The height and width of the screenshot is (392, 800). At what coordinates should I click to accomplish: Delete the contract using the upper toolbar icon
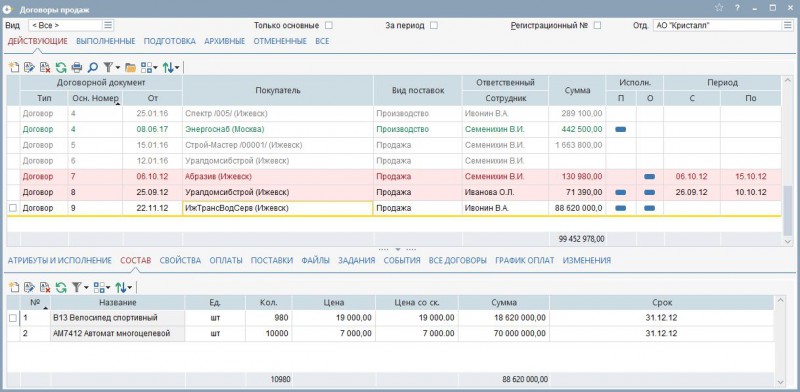pyautogui.click(x=45, y=67)
